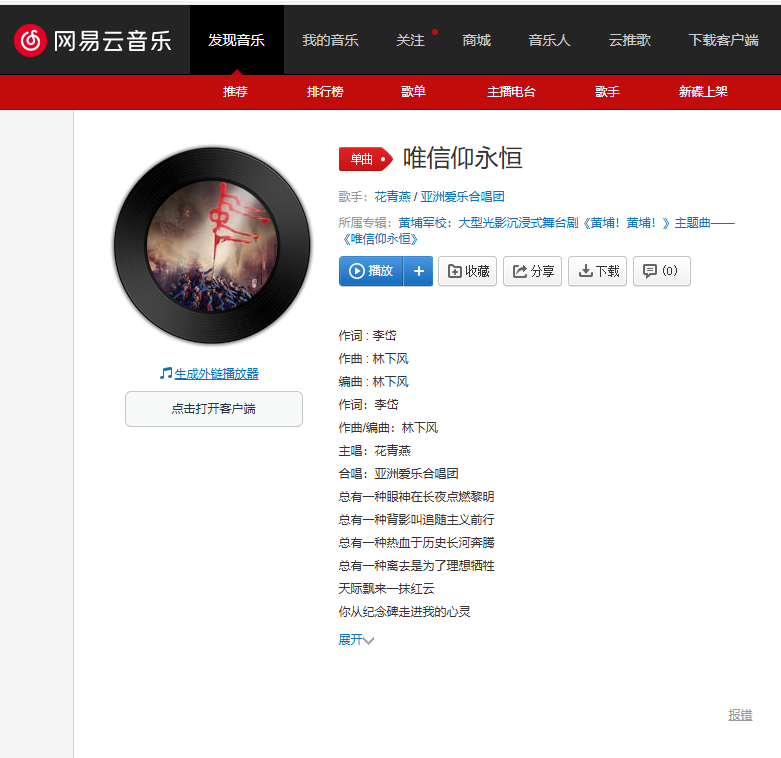The height and width of the screenshot is (758, 781).
Task: Open the 我的音乐 tab
Action: [x=330, y=40]
